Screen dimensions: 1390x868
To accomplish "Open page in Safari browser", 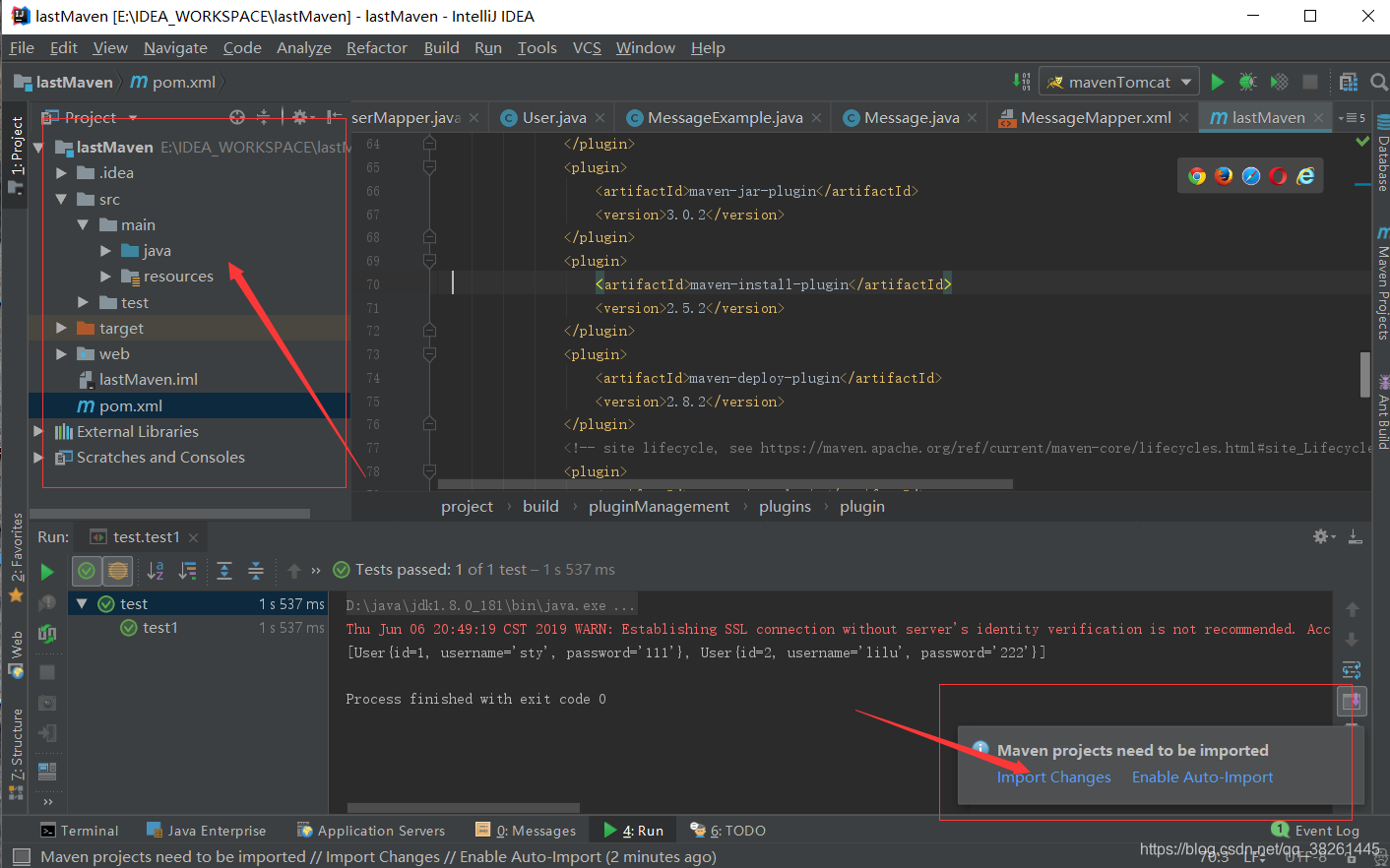I will point(1251,176).
